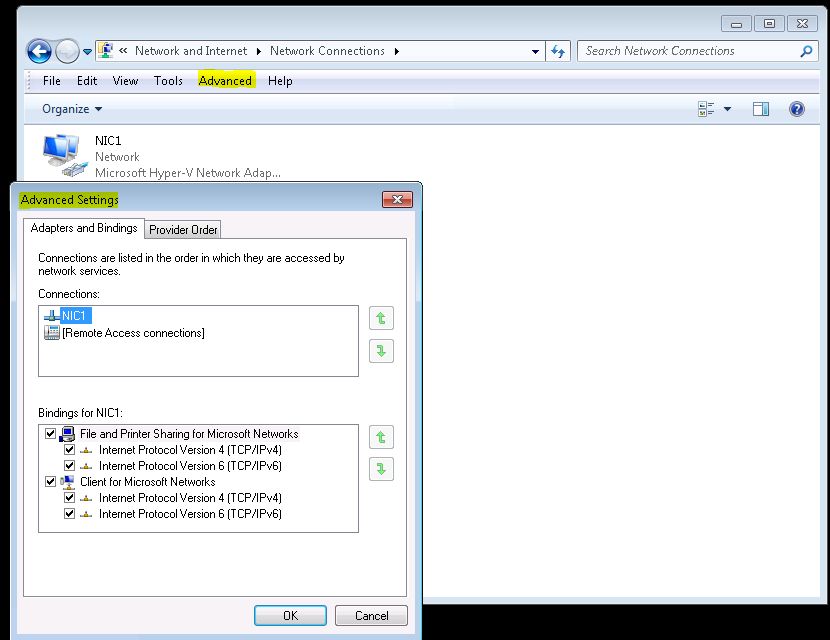
Task: Select Client for Microsoft Networks label
Action: click(x=148, y=482)
